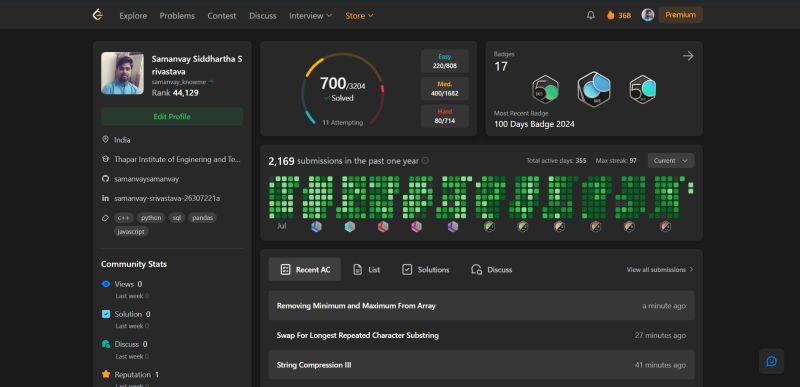Screen dimensions: 800x387
Task: Click the Med. 400/1682 stat box
Action: (444, 89)
